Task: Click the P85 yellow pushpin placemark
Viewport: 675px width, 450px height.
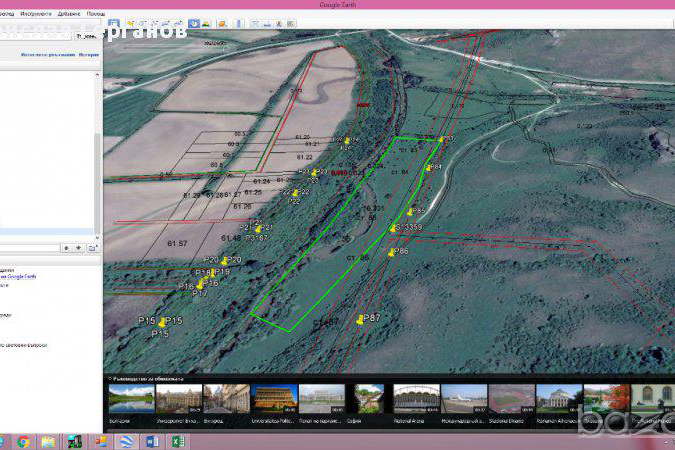Action: click(410, 211)
